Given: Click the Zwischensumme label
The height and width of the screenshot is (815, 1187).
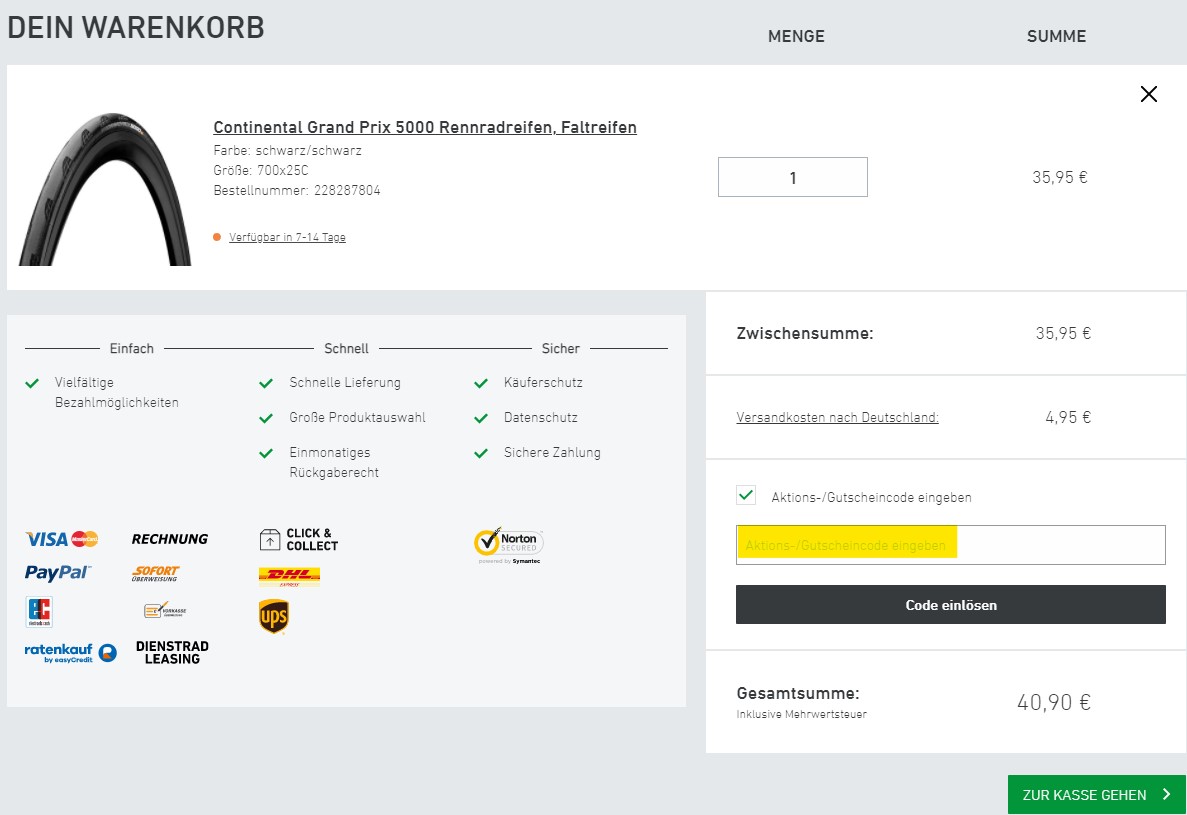Looking at the screenshot, I should [x=805, y=333].
